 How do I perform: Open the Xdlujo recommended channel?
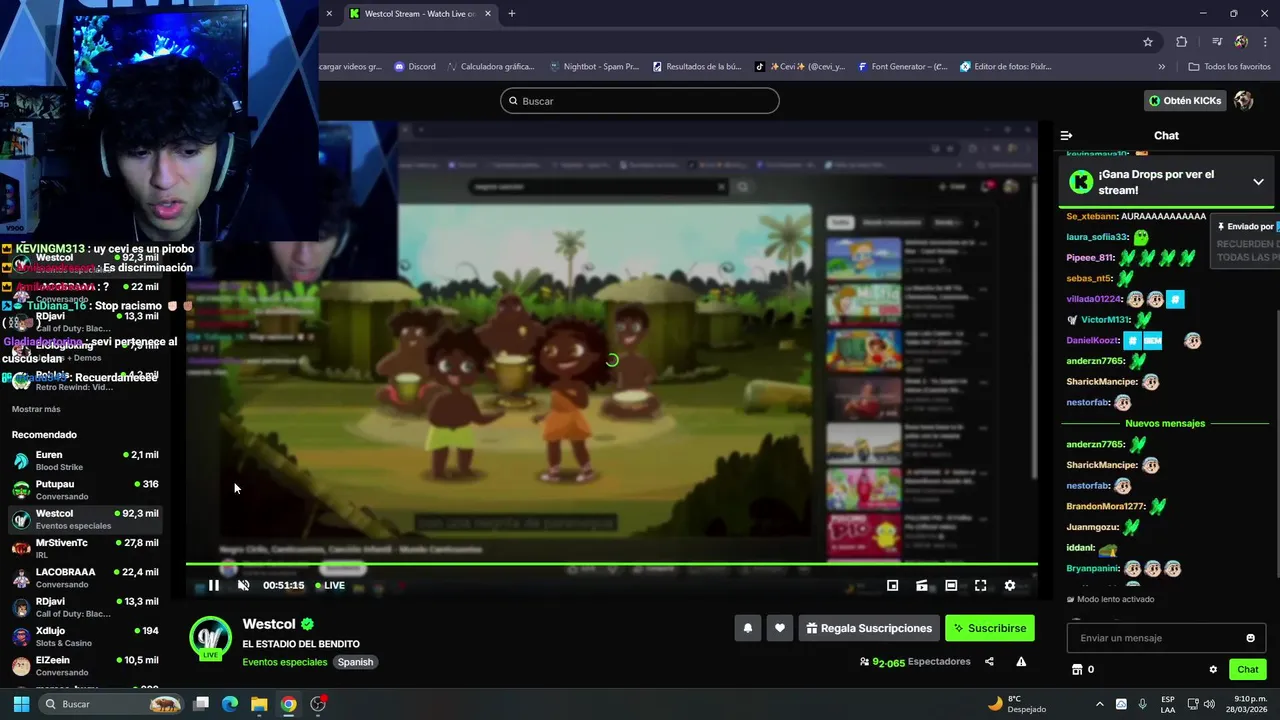point(85,636)
